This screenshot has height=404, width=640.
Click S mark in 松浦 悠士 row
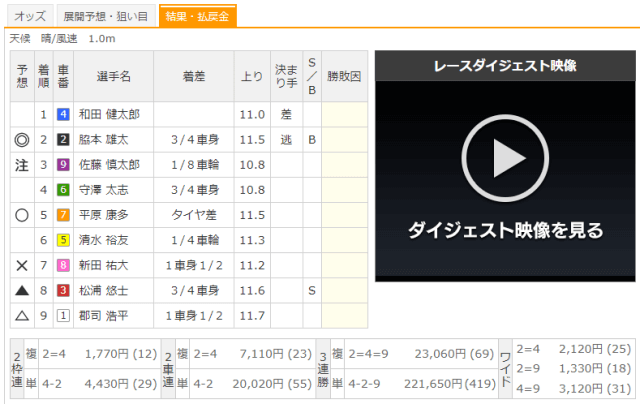[x=312, y=291]
